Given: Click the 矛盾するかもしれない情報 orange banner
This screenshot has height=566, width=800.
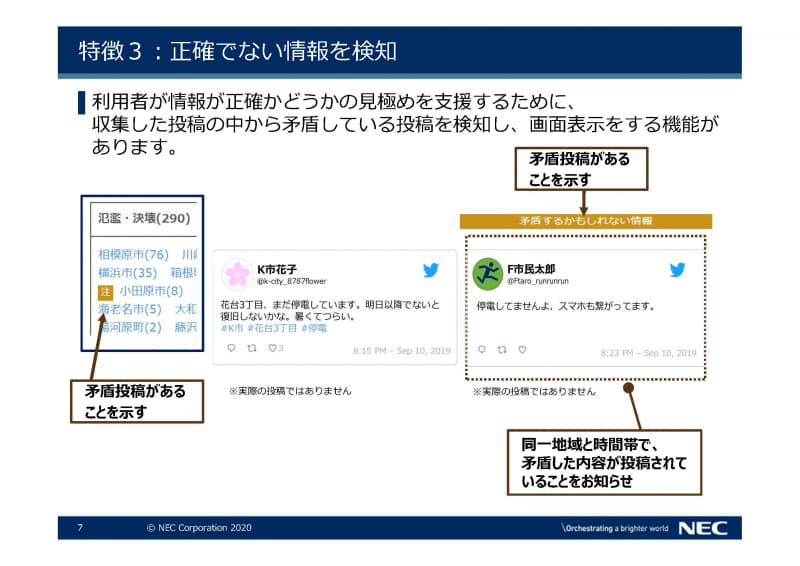Looking at the screenshot, I should pos(586,221).
